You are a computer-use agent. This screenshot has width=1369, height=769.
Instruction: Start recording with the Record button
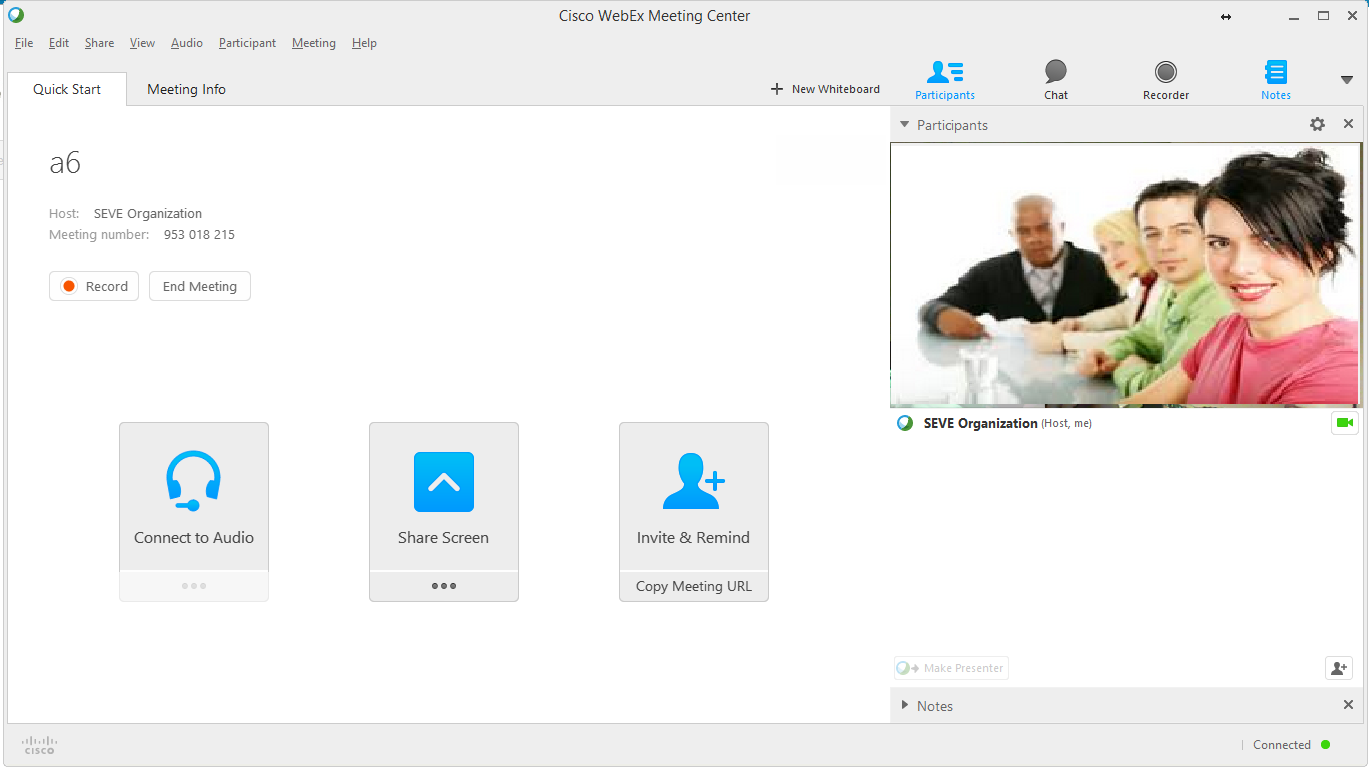click(x=94, y=286)
